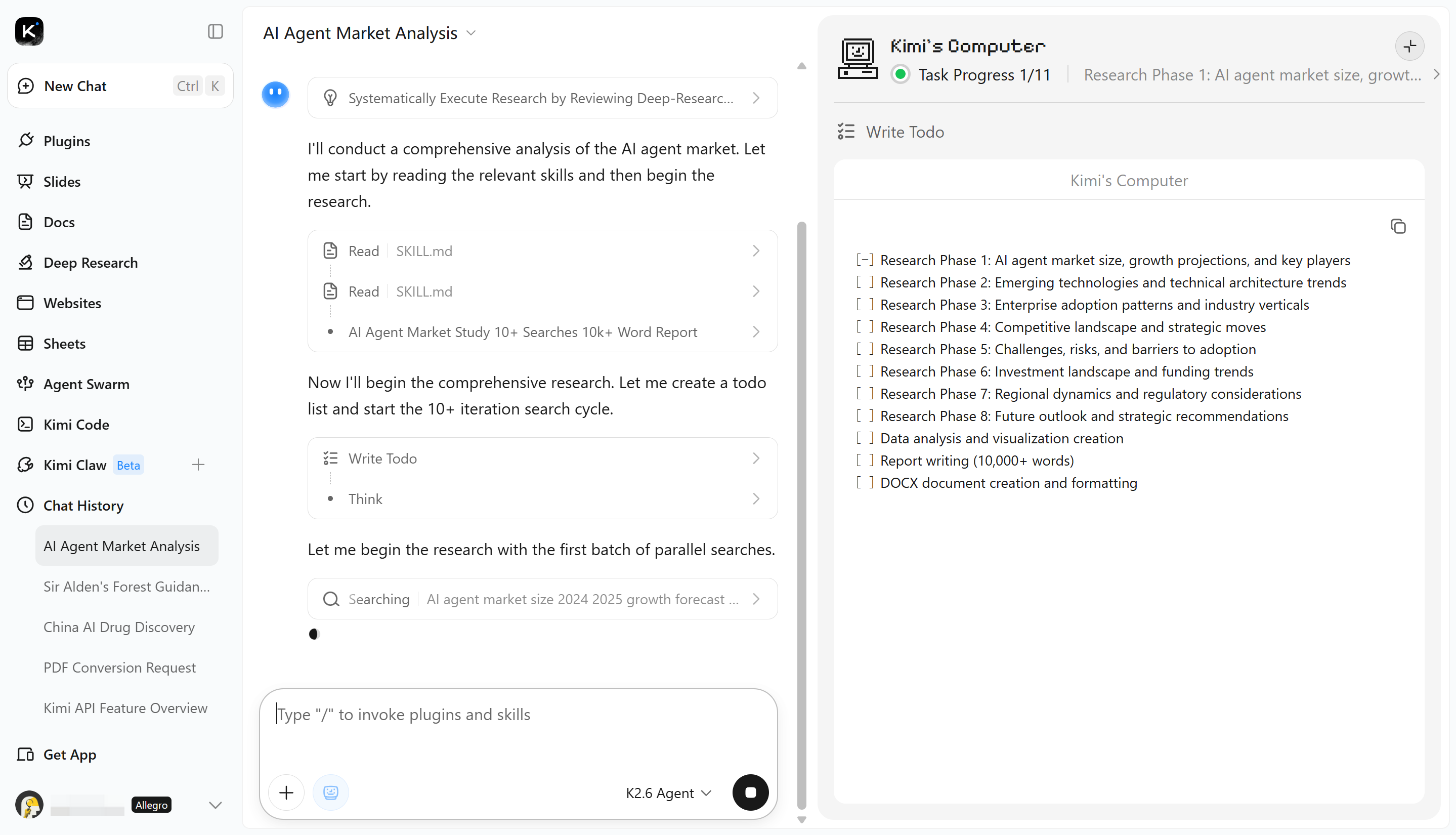This screenshot has height=835, width=1456.
Task: Expand the second Read SKILL.md step
Action: [x=542, y=291]
